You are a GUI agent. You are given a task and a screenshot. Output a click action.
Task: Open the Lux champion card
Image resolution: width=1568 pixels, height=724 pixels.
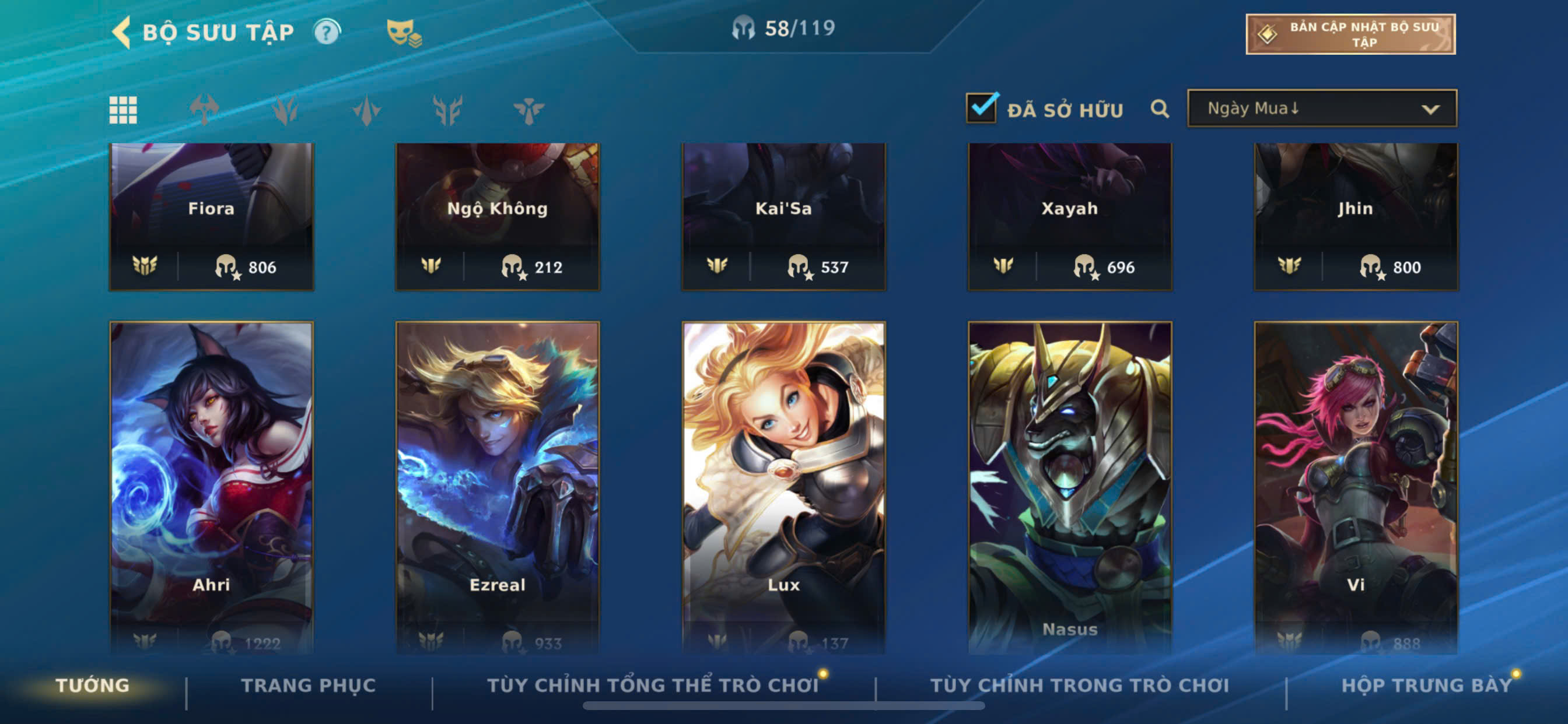pyautogui.click(x=783, y=488)
